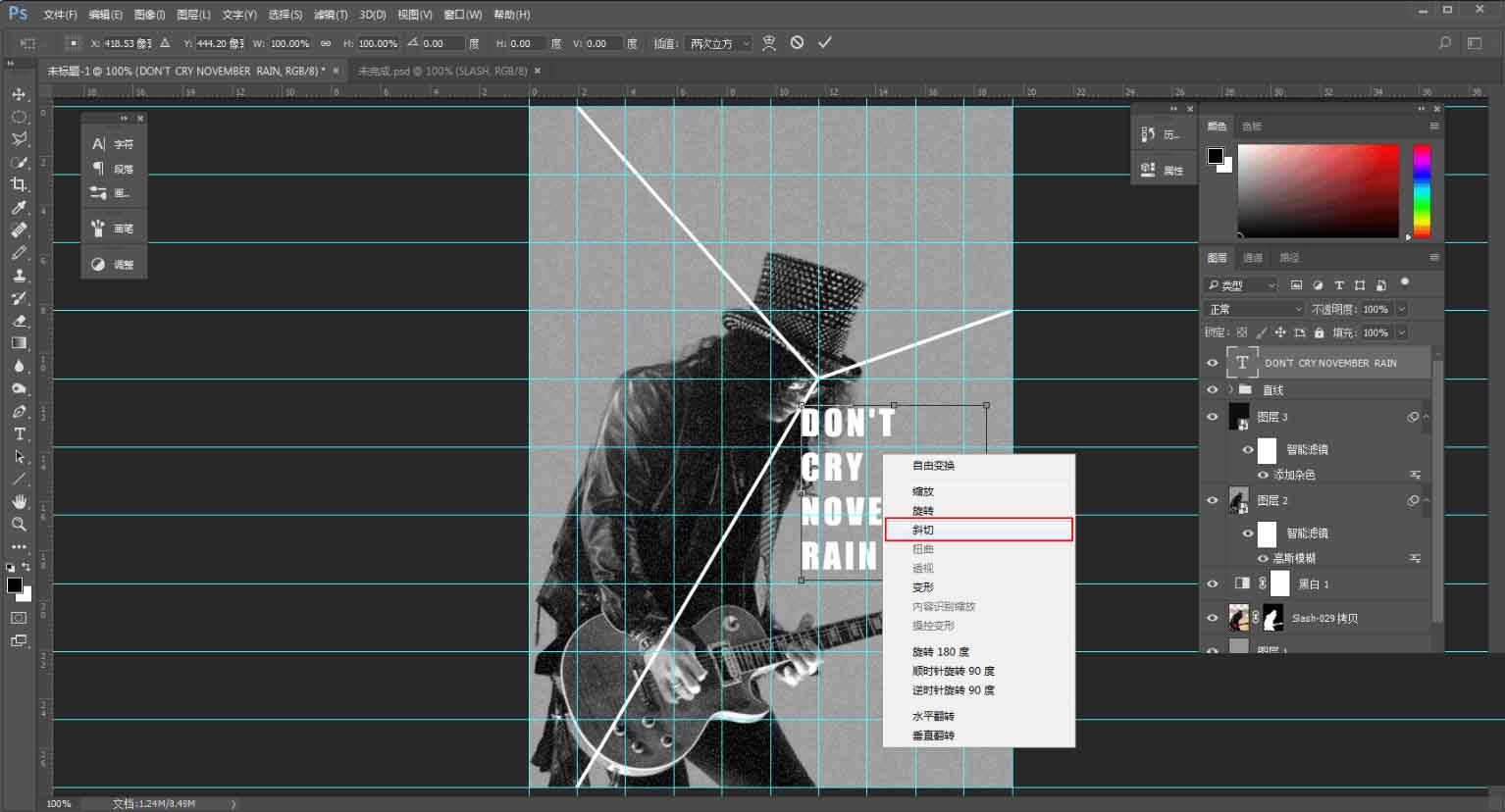Toggle link between width and height

click(x=326, y=43)
